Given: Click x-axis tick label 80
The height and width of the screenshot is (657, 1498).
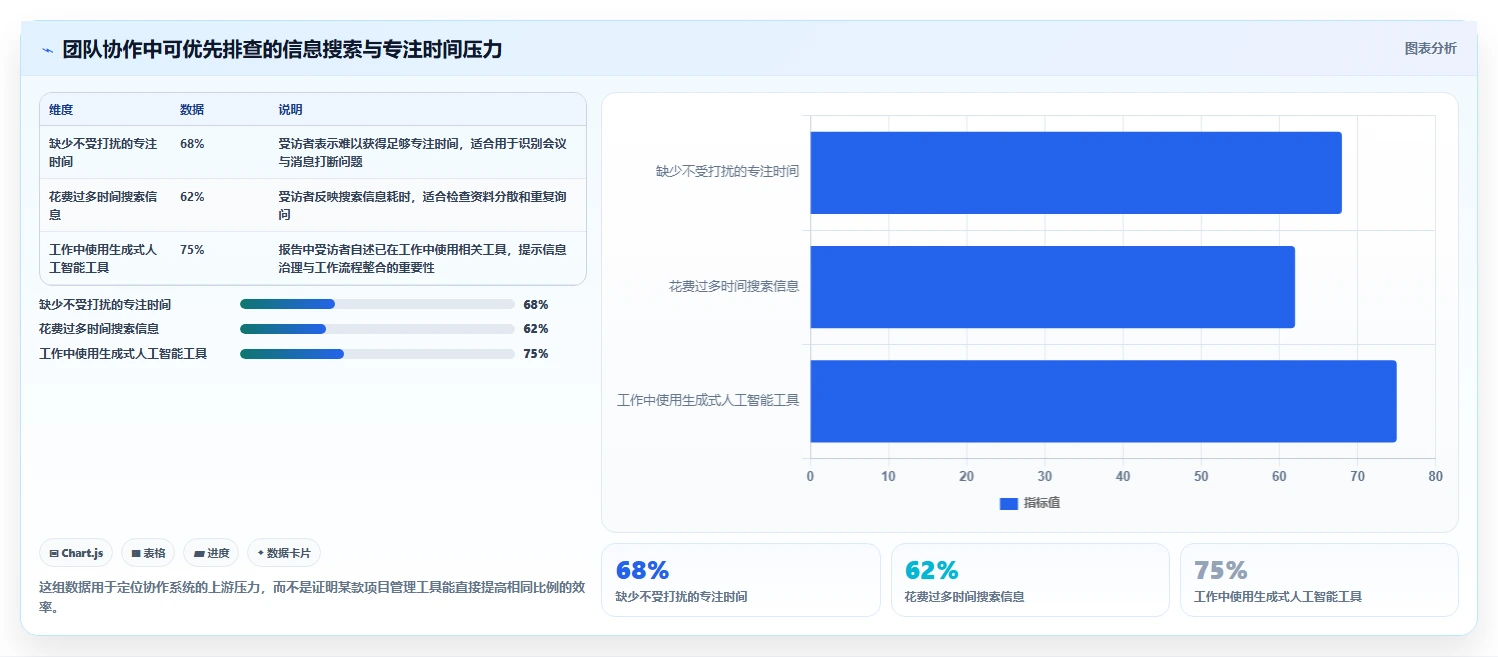Looking at the screenshot, I should tap(1436, 477).
